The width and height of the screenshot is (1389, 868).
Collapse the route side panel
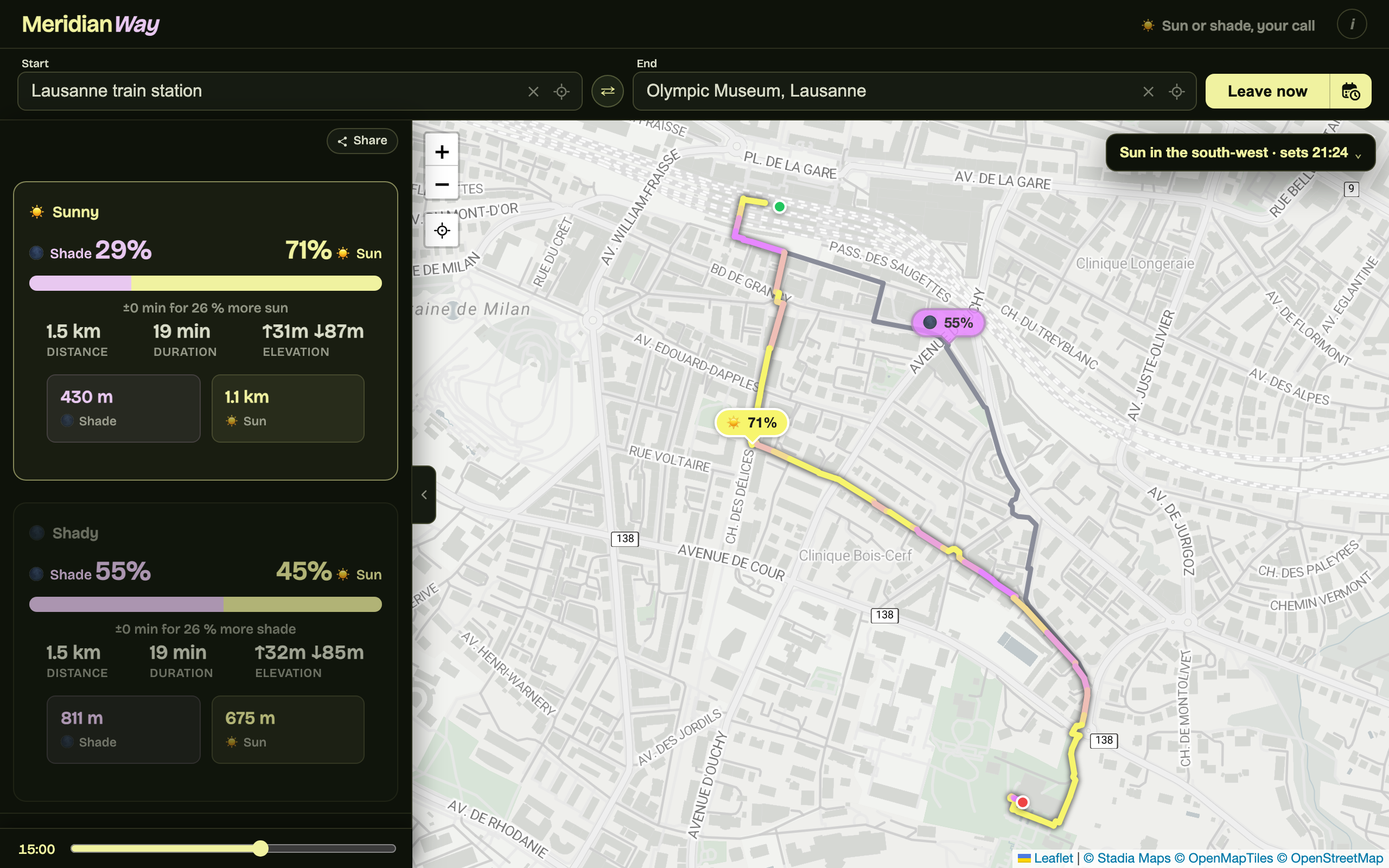(424, 494)
